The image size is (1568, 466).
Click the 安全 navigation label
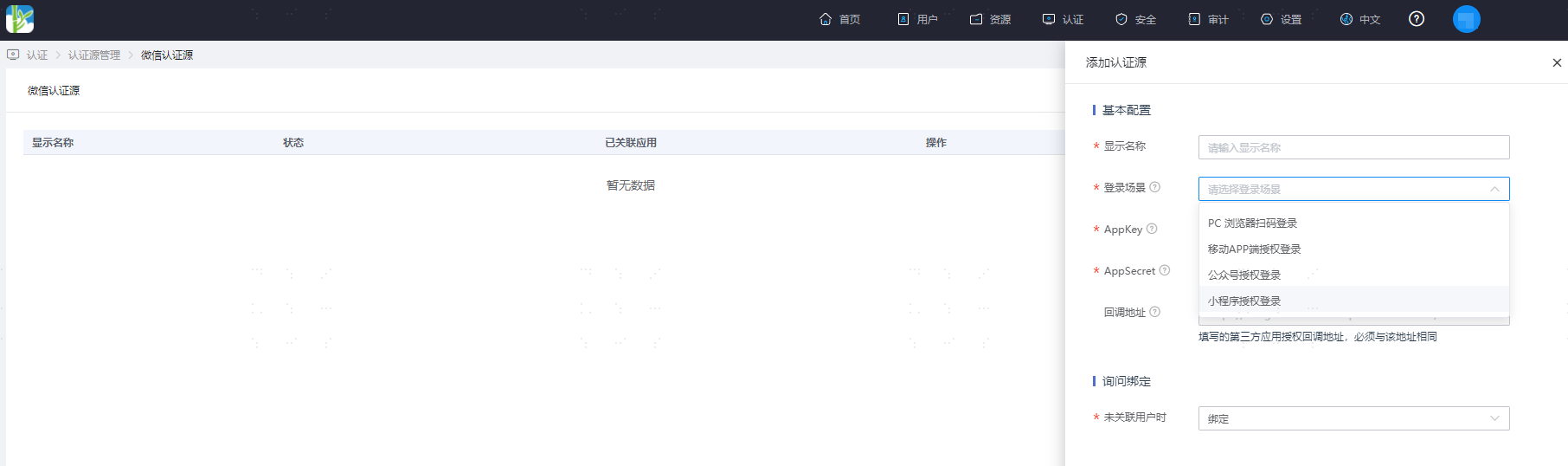pos(1146,19)
